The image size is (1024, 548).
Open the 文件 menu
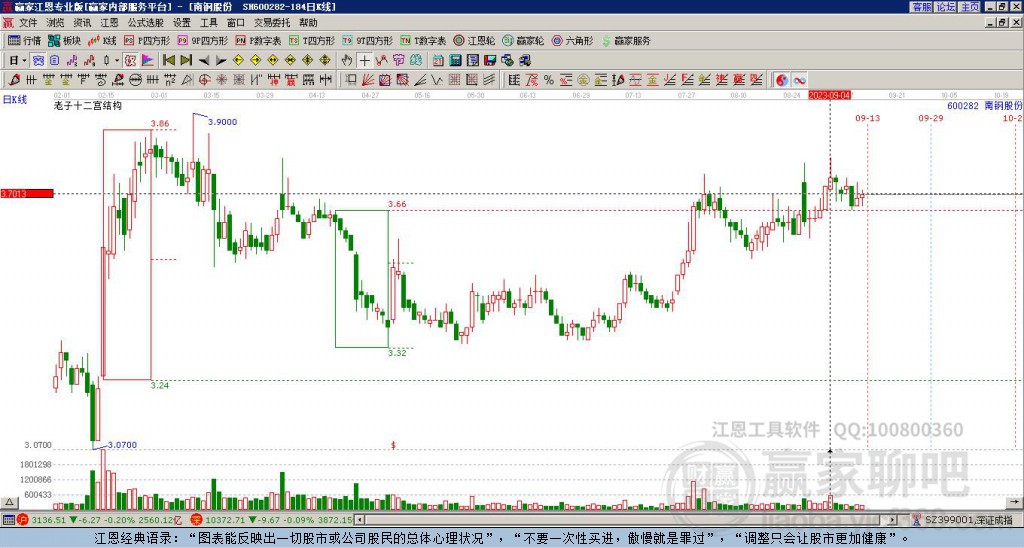(x=28, y=23)
